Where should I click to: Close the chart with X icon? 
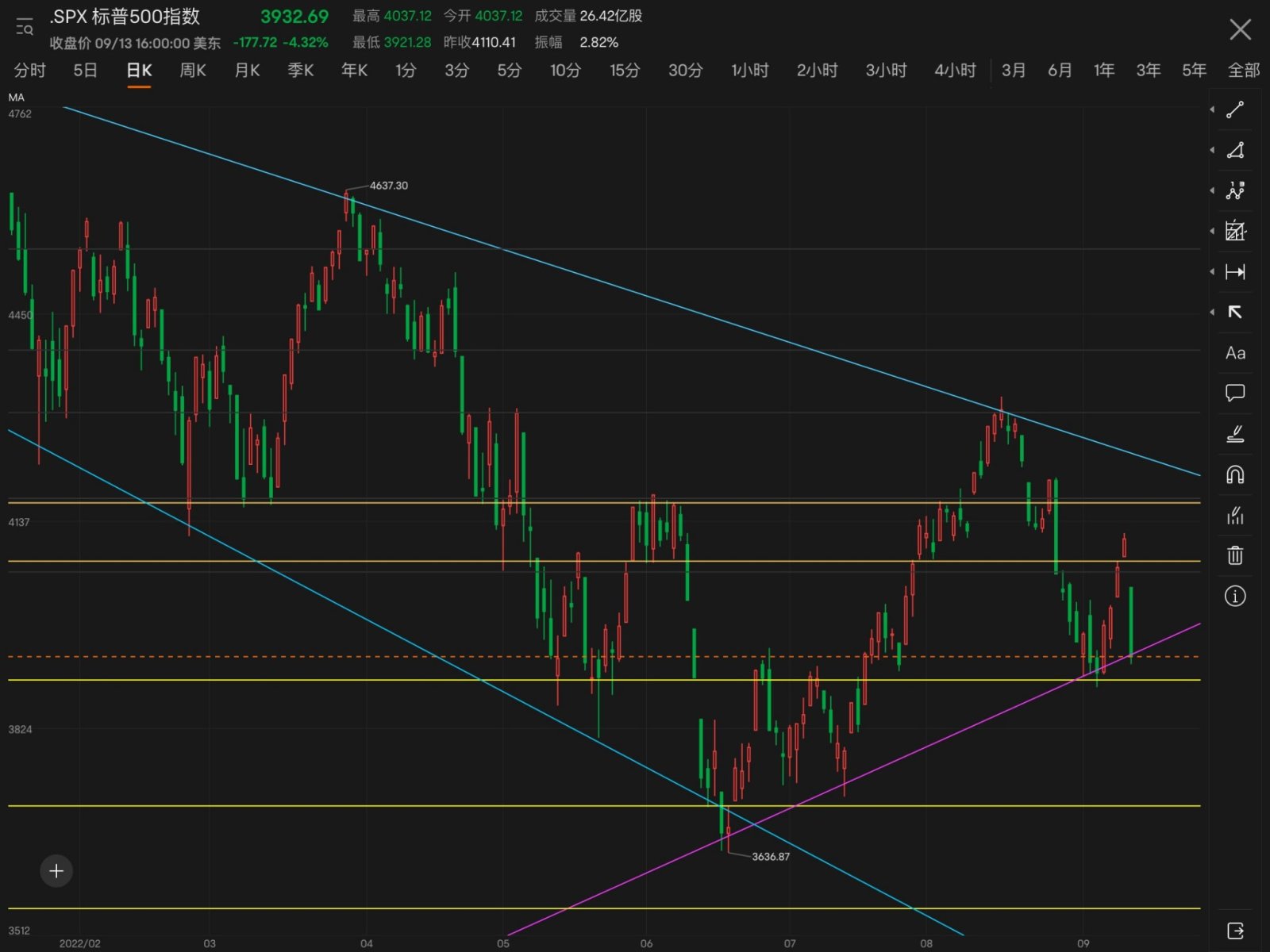coord(1240,30)
